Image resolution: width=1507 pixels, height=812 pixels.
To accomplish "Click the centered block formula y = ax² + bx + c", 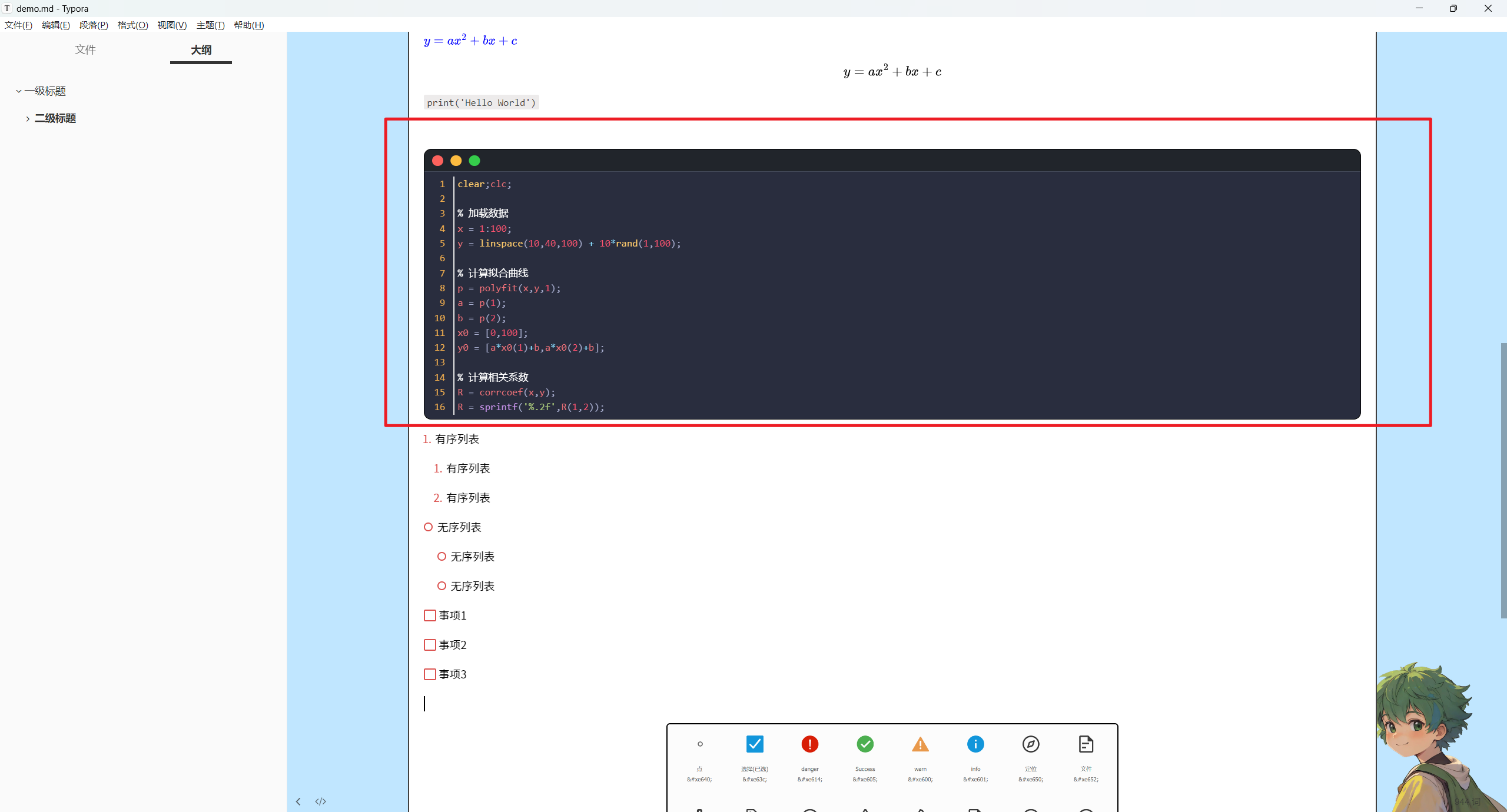I will click(x=892, y=71).
